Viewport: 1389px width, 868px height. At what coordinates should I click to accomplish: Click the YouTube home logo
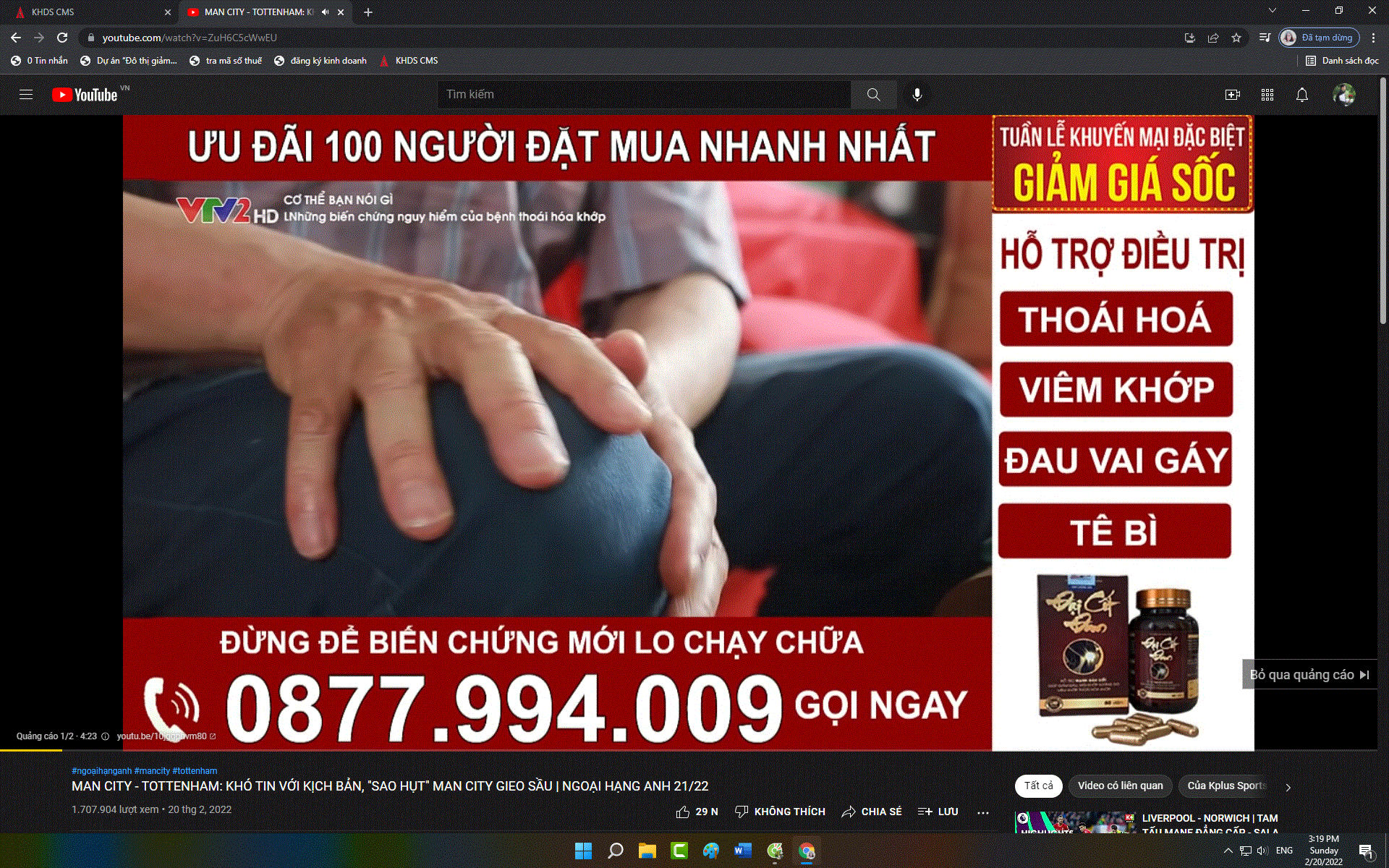[85, 95]
